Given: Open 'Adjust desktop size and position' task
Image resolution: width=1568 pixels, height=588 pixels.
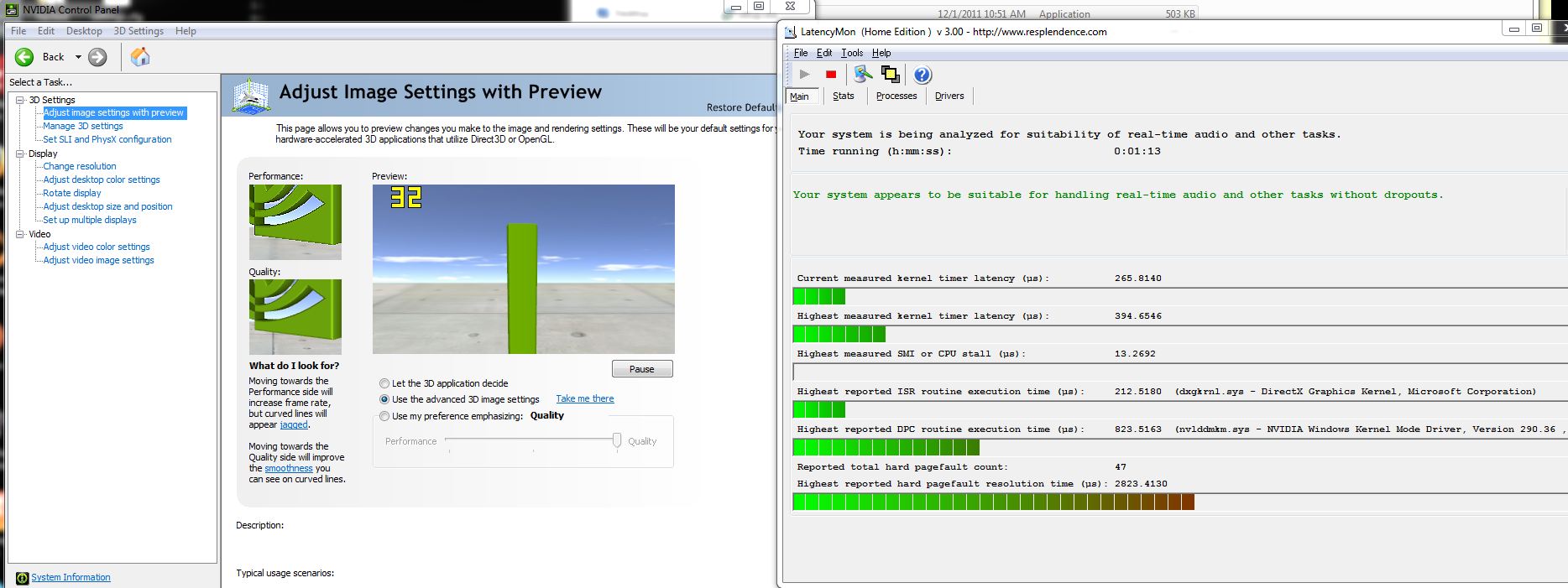Looking at the screenshot, I should point(108,206).
